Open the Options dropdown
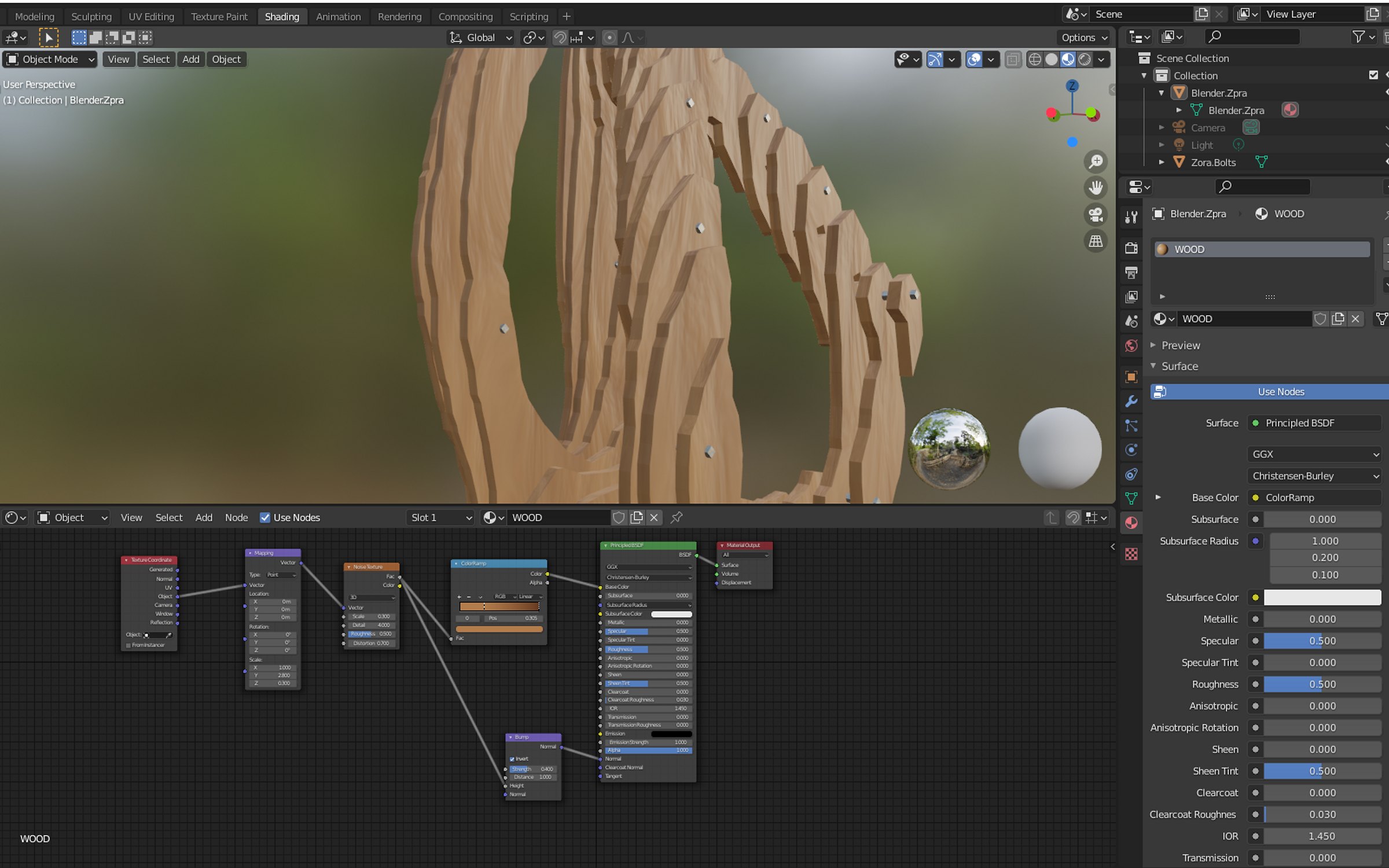Viewport: 1389px width, 868px height. [x=1084, y=38]
